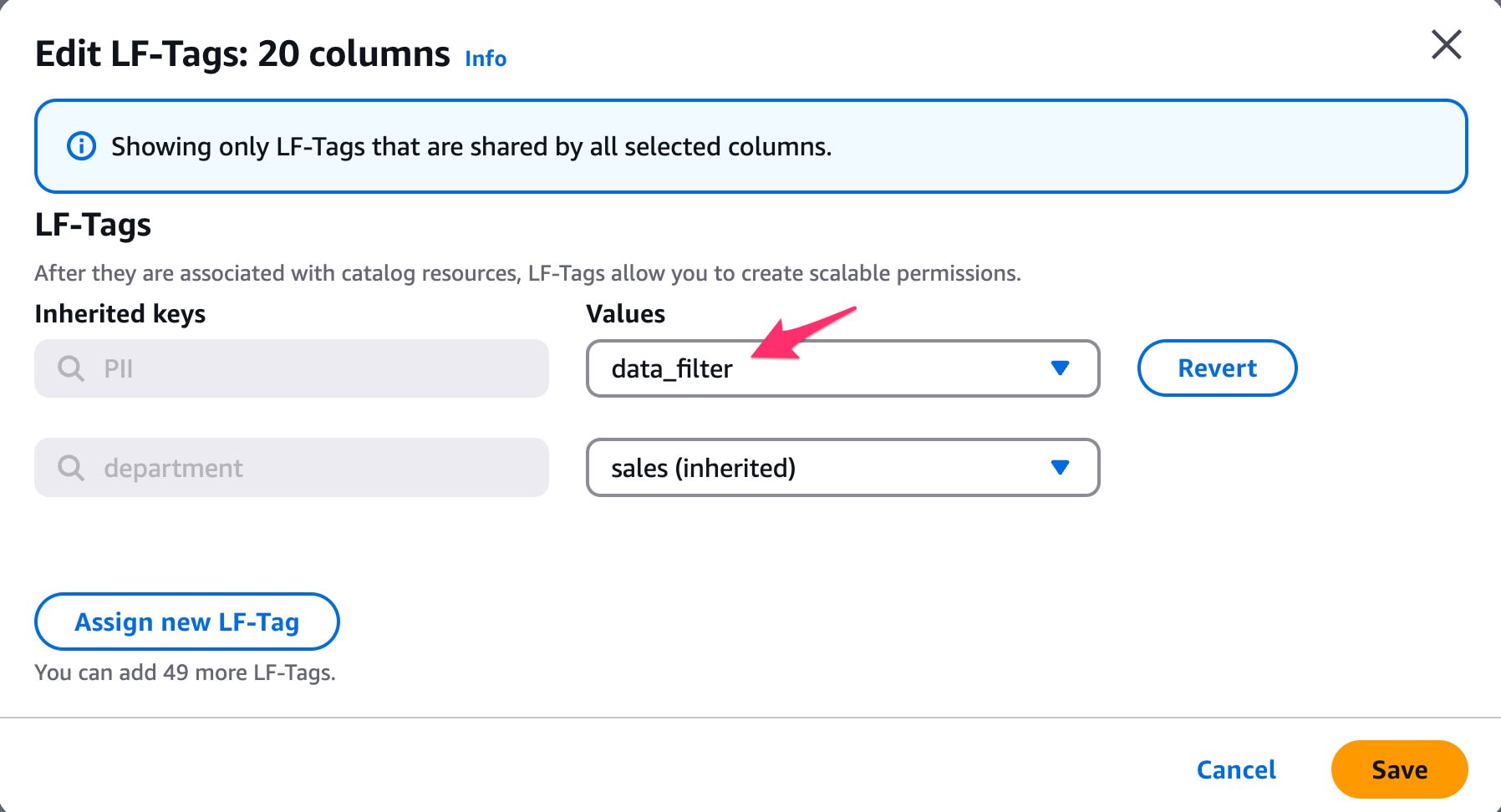Select 'You can add 49 more LF-Tags' text
1501x812 pixels.
pos(185,672)
